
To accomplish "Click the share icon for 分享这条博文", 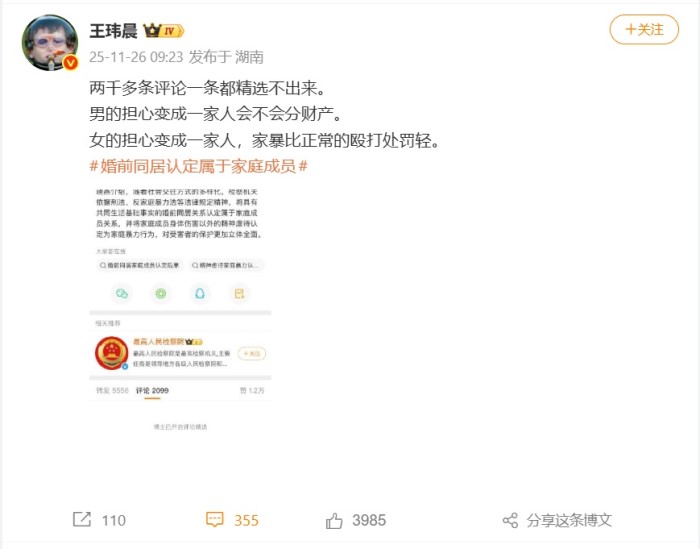I will [510, 520].
